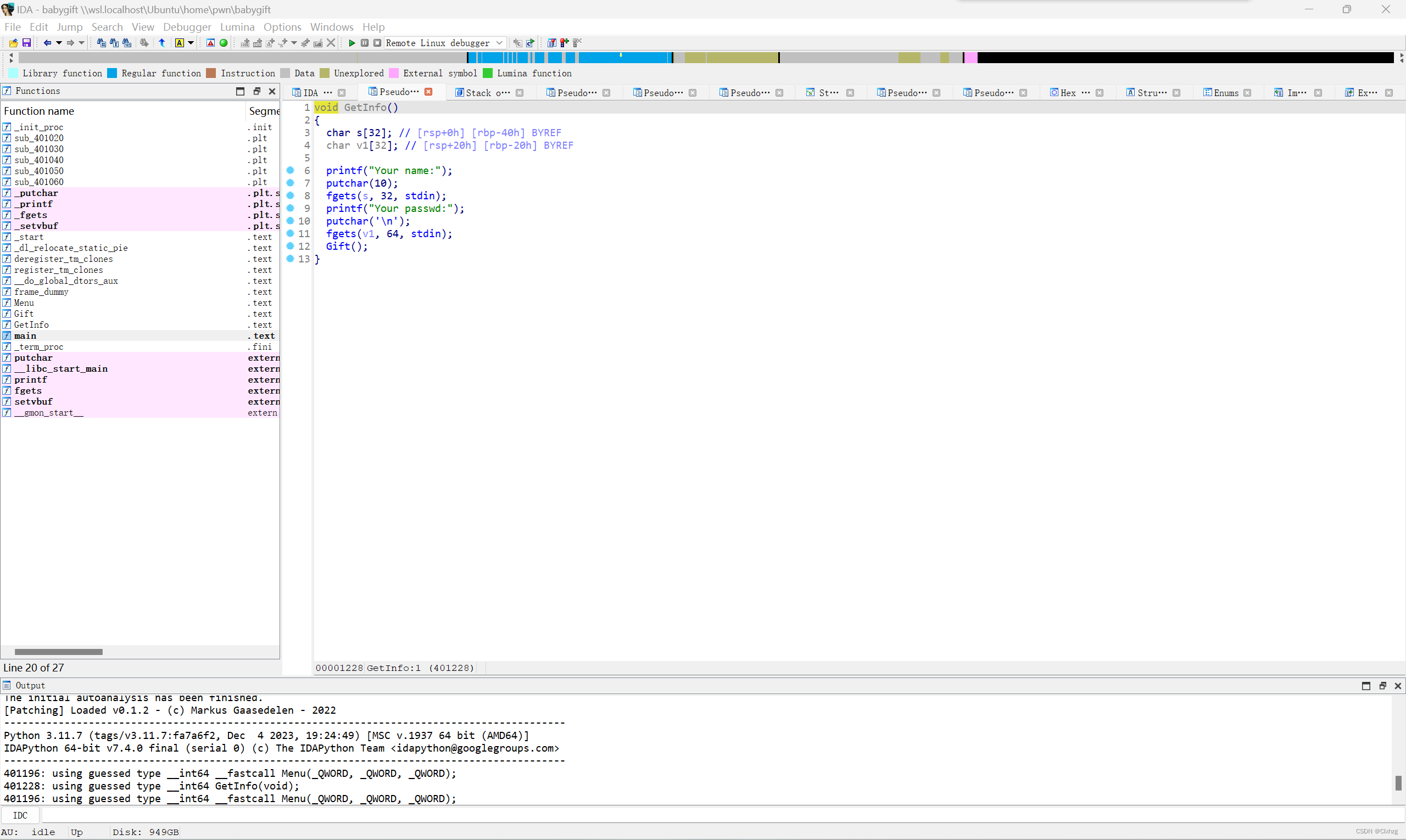Expand the dropdown beside the yellow 'A' icon

point(191,43)
